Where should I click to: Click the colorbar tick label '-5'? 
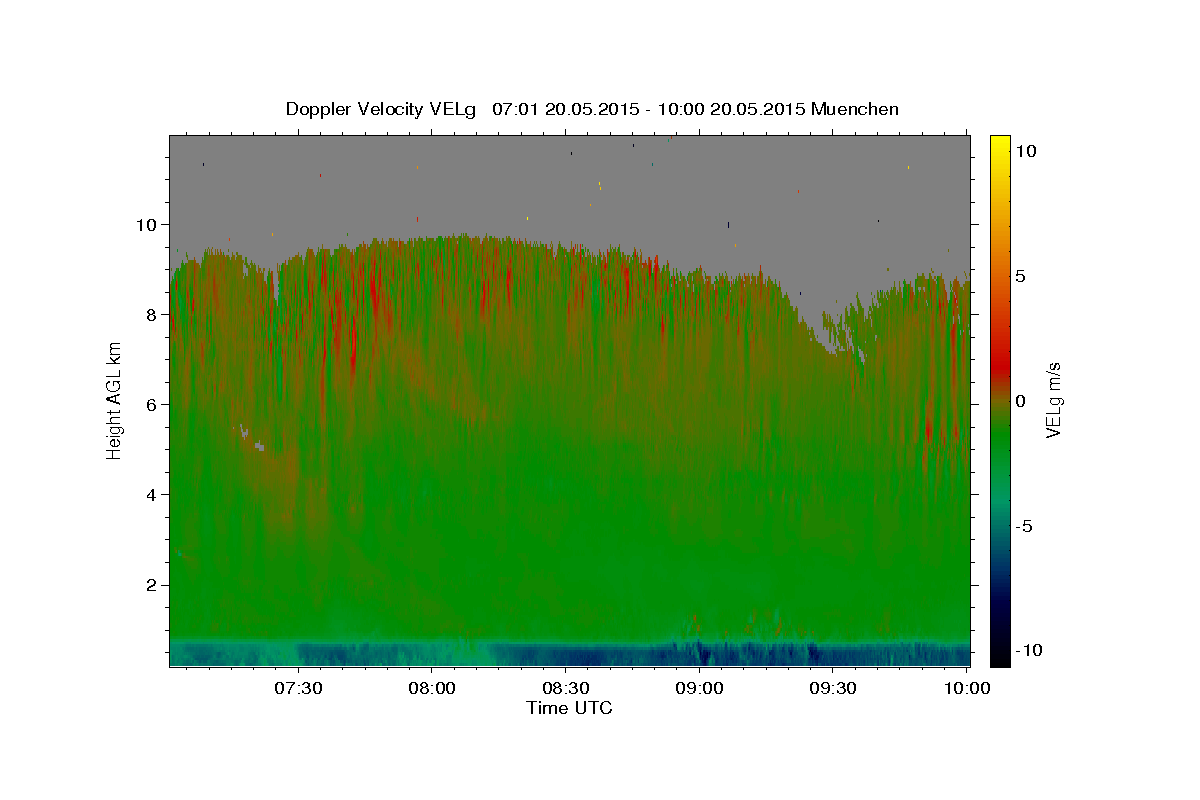[1026, 526]
